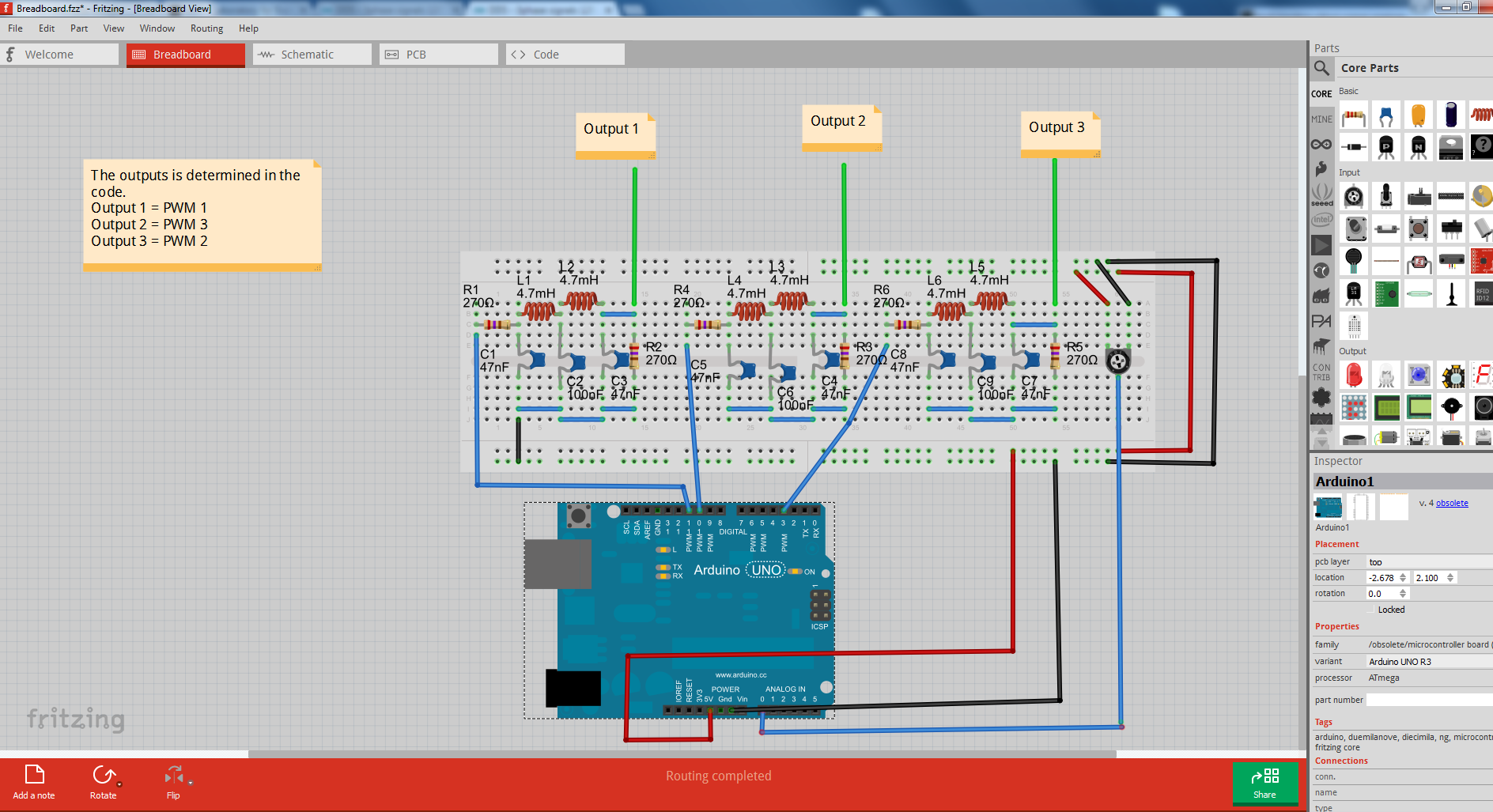Open the Seeed parts bin
This screenshot has width=1493, height=812.
tap(1321, 195)
